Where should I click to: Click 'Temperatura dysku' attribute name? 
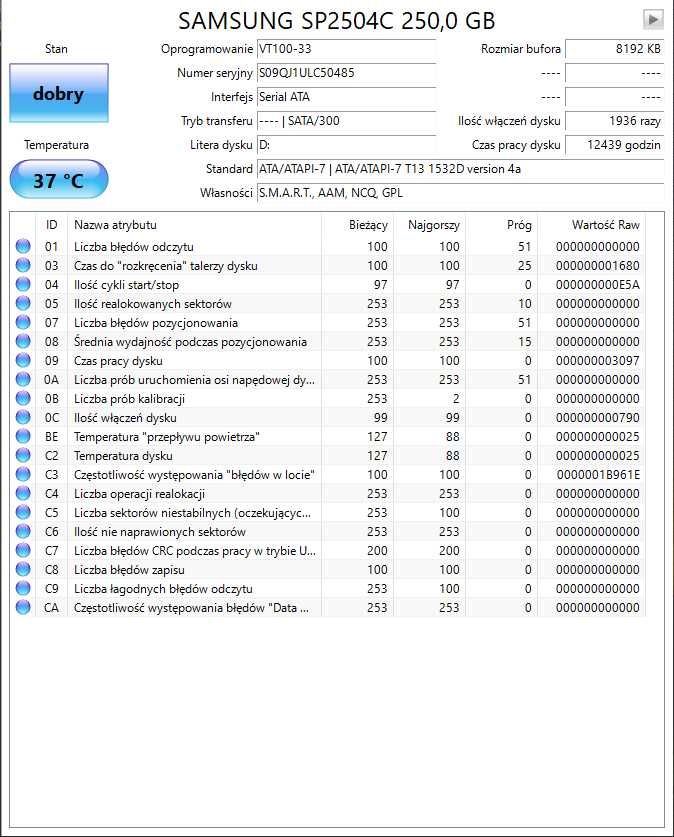click(x=123, y=456)
